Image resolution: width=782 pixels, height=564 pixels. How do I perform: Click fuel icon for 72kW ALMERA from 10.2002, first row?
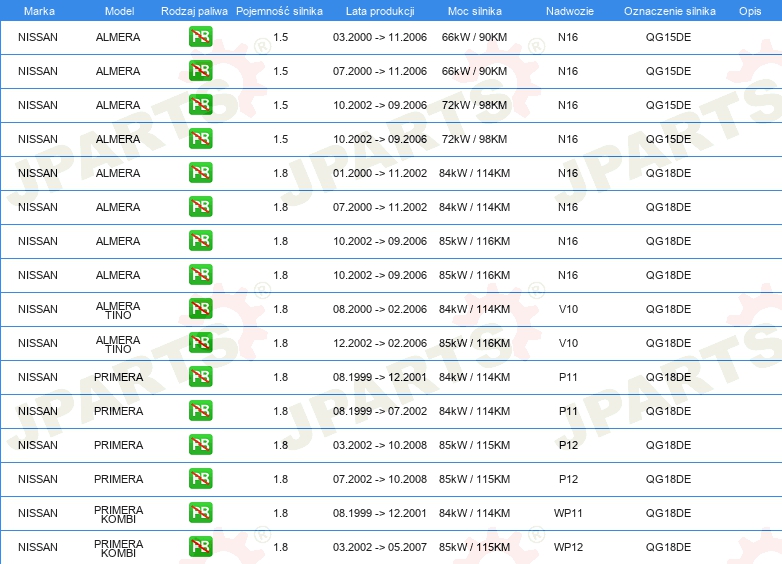pos(200,105)
